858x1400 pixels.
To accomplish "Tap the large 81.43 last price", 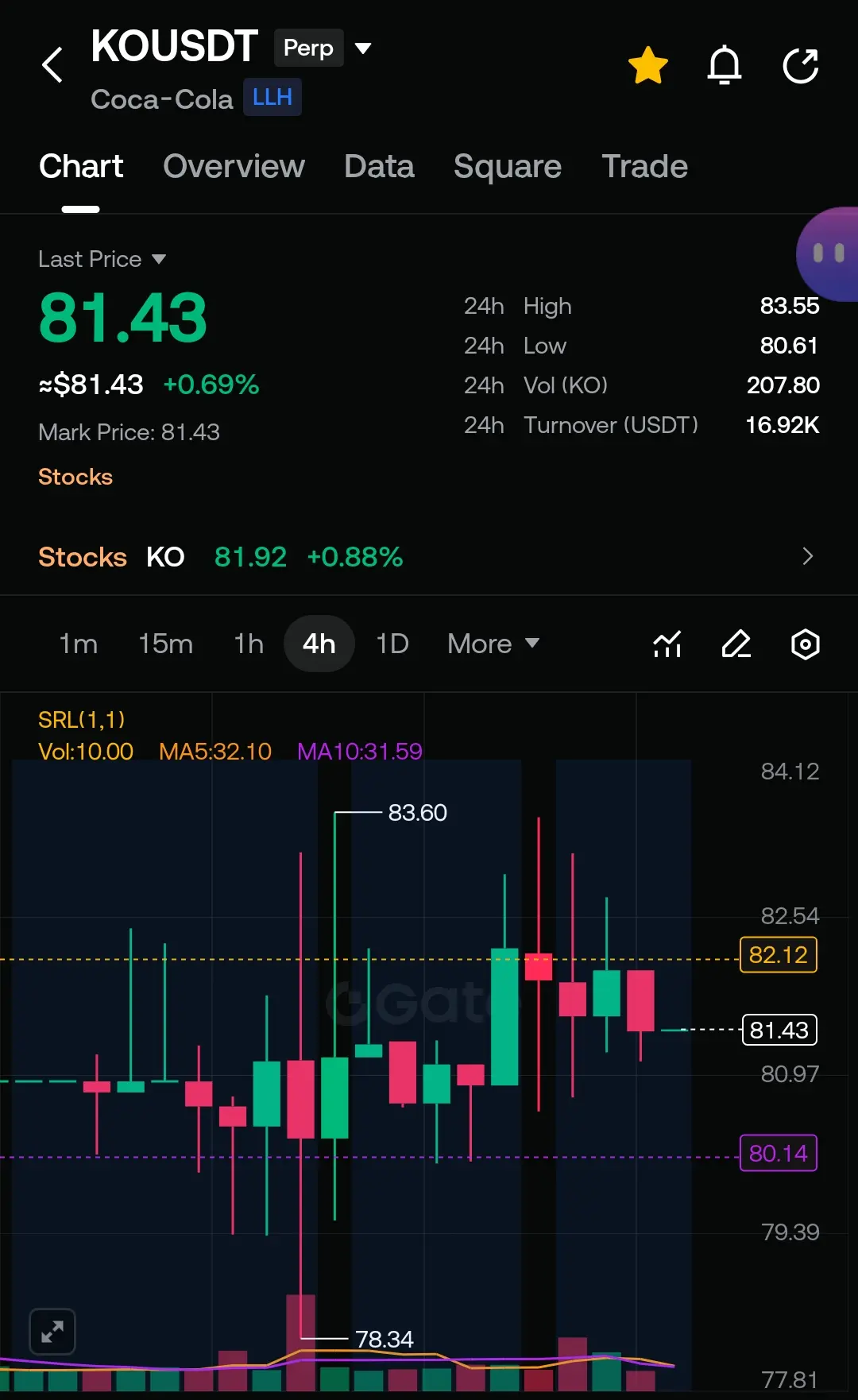I will 123,318.
